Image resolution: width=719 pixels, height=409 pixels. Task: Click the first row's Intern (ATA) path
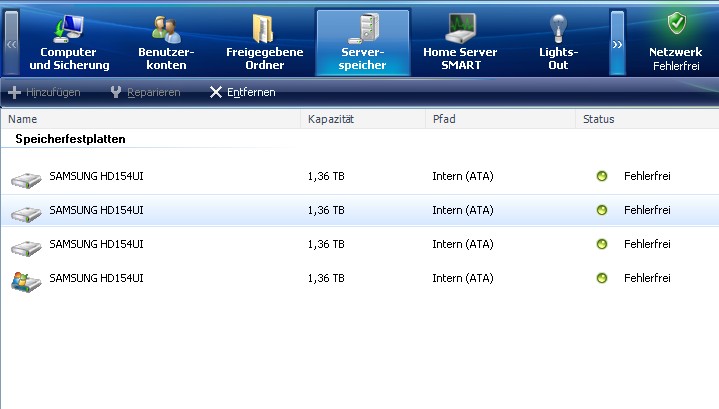(x=463, y=176)
